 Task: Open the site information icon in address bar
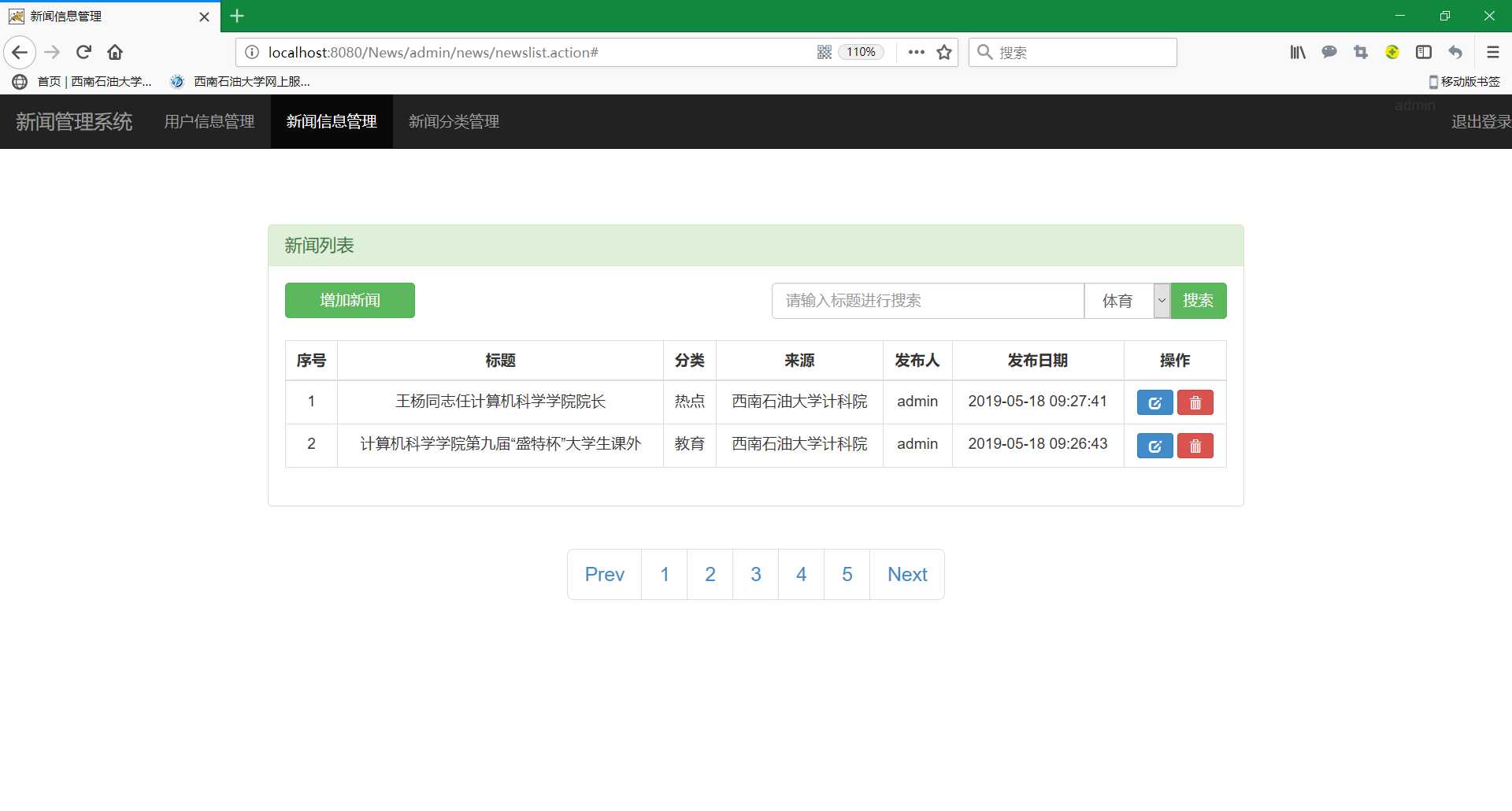pos(252,53)
